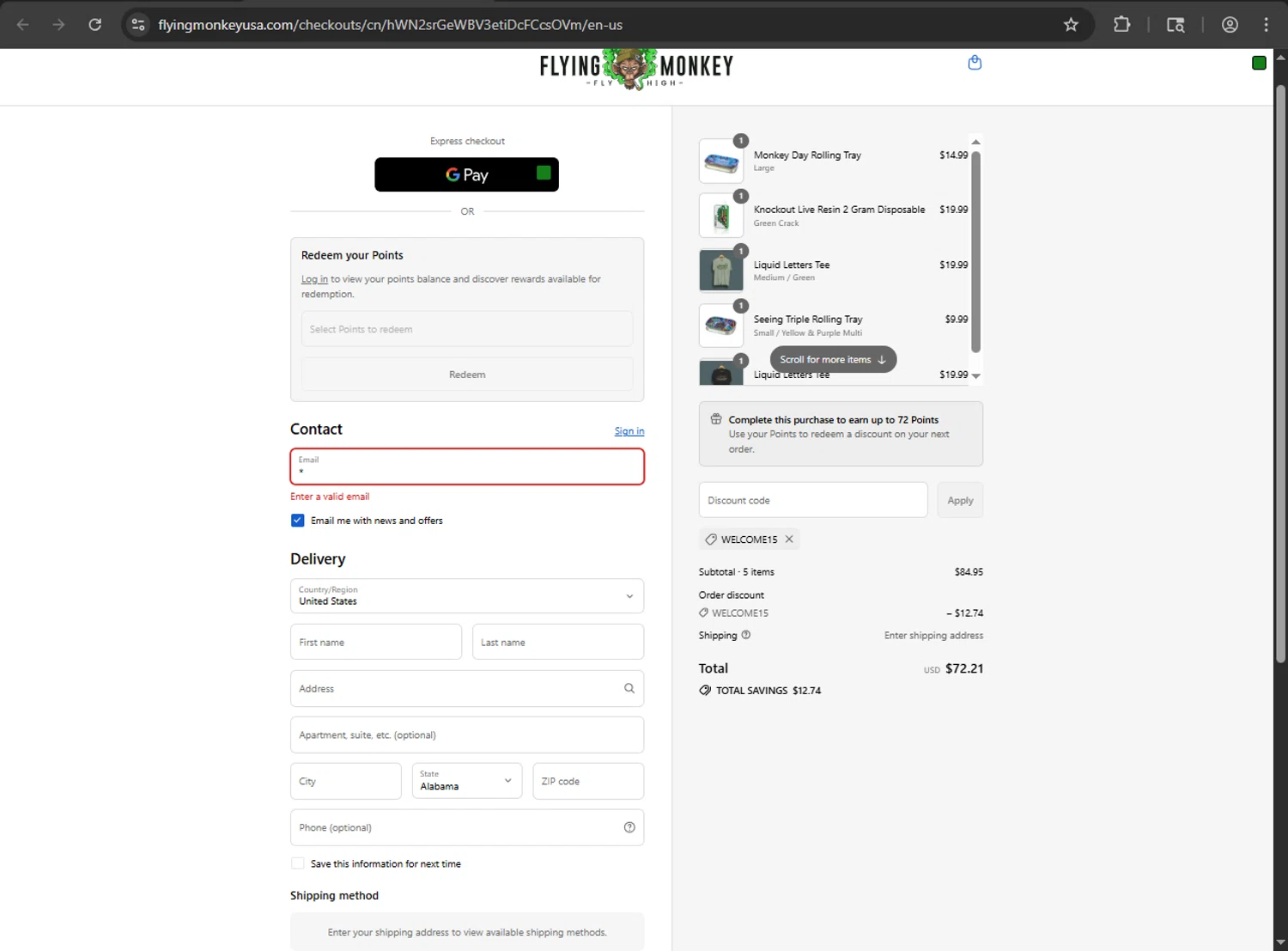Open the Chrome three-dot menu
Viewport: 1288px width, 951px height.
click(1266, 25)
